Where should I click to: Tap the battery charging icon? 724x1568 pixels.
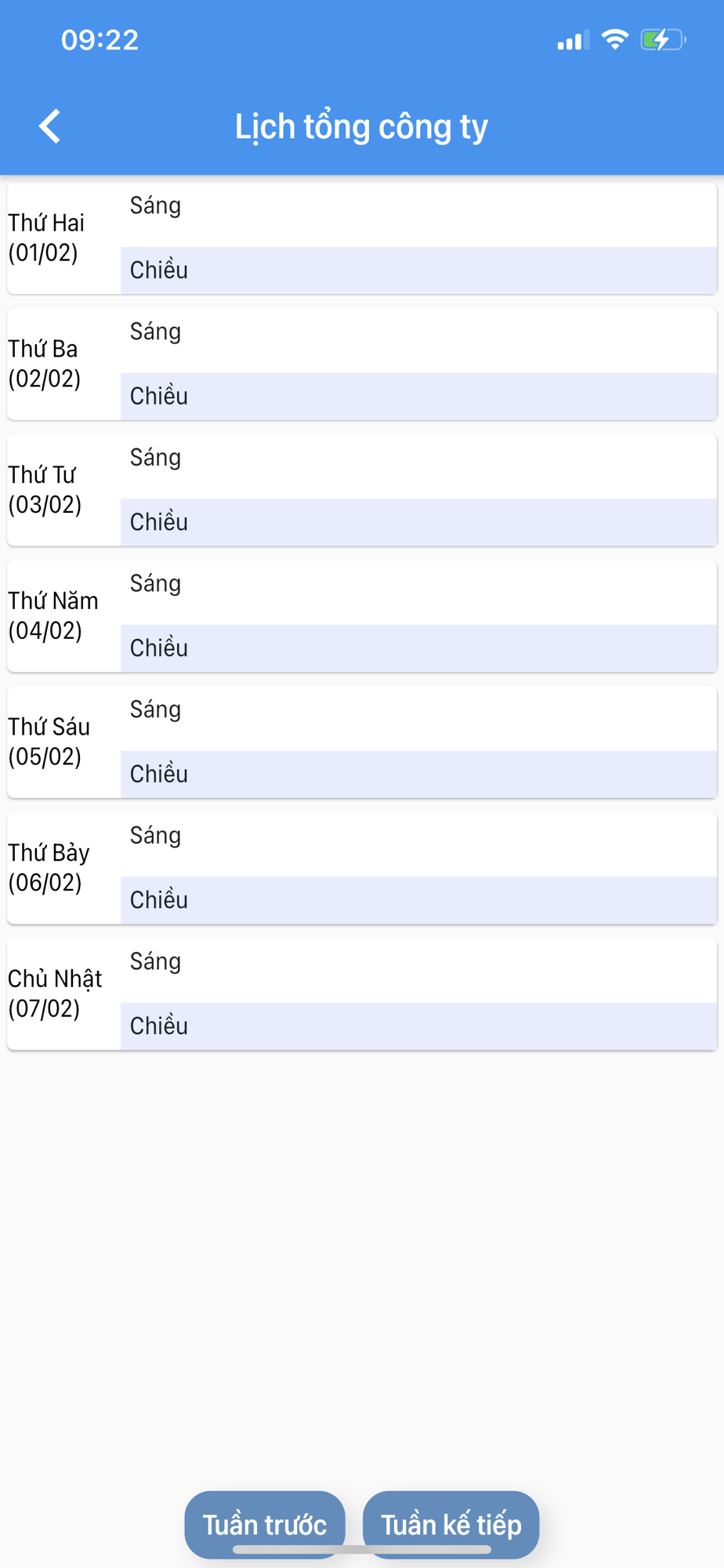[663, 39]
